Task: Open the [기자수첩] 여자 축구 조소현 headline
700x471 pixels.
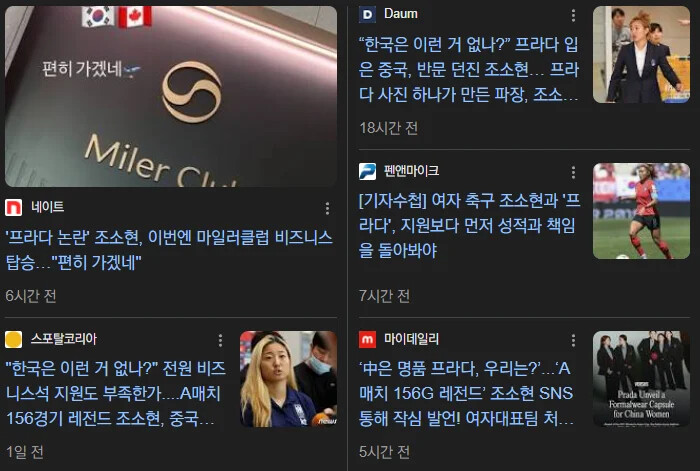Action: coord(470,225)
